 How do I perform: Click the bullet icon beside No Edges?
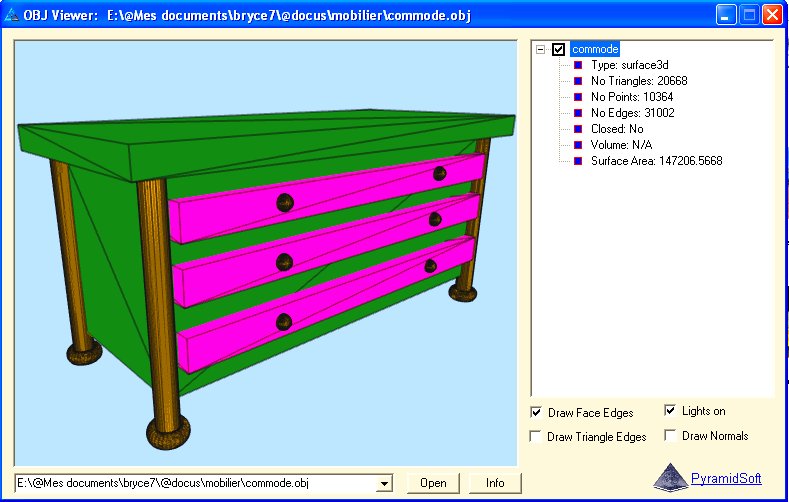point(578,113)
